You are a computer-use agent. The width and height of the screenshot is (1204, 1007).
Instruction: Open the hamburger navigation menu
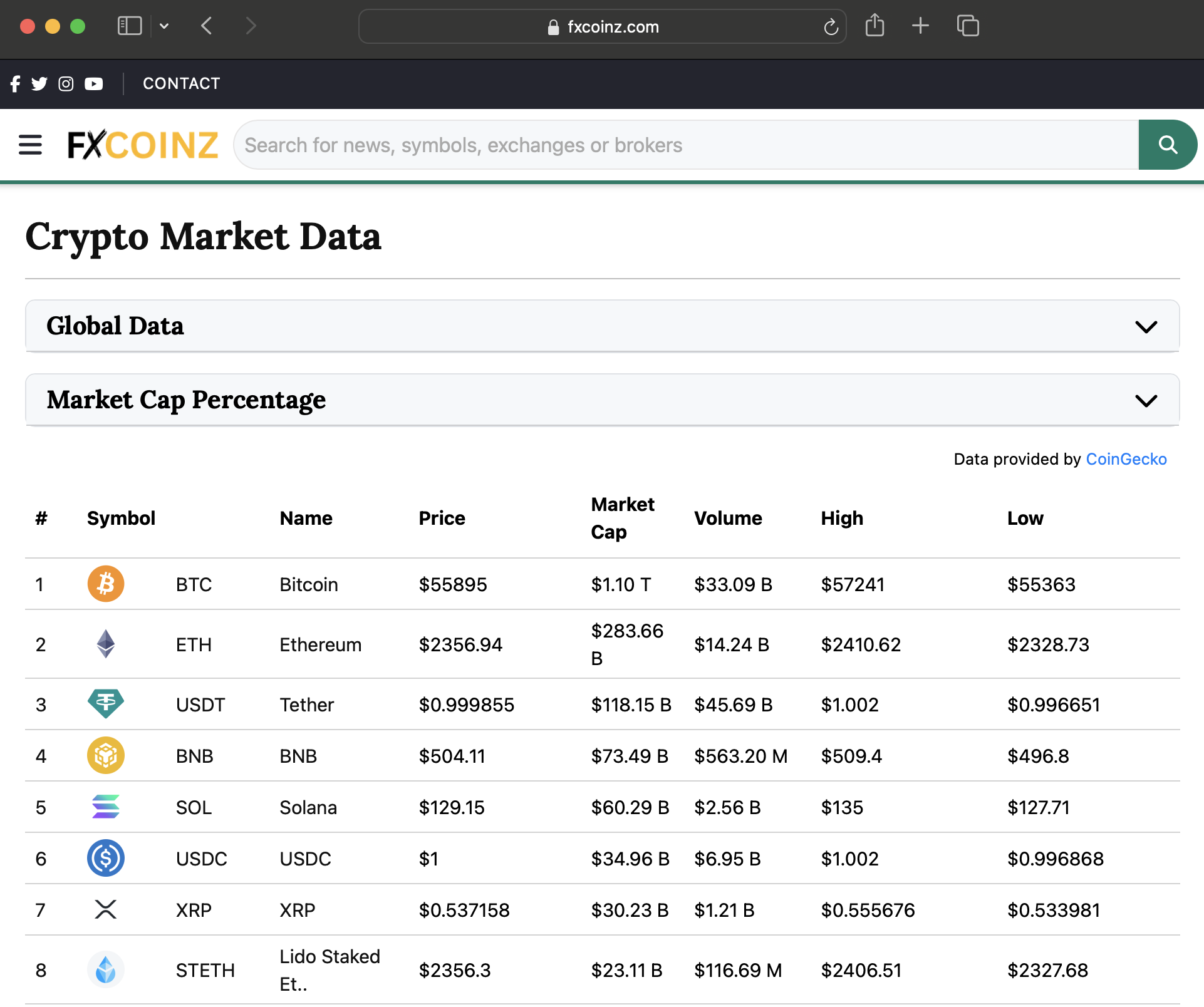(x=30, y=145)
